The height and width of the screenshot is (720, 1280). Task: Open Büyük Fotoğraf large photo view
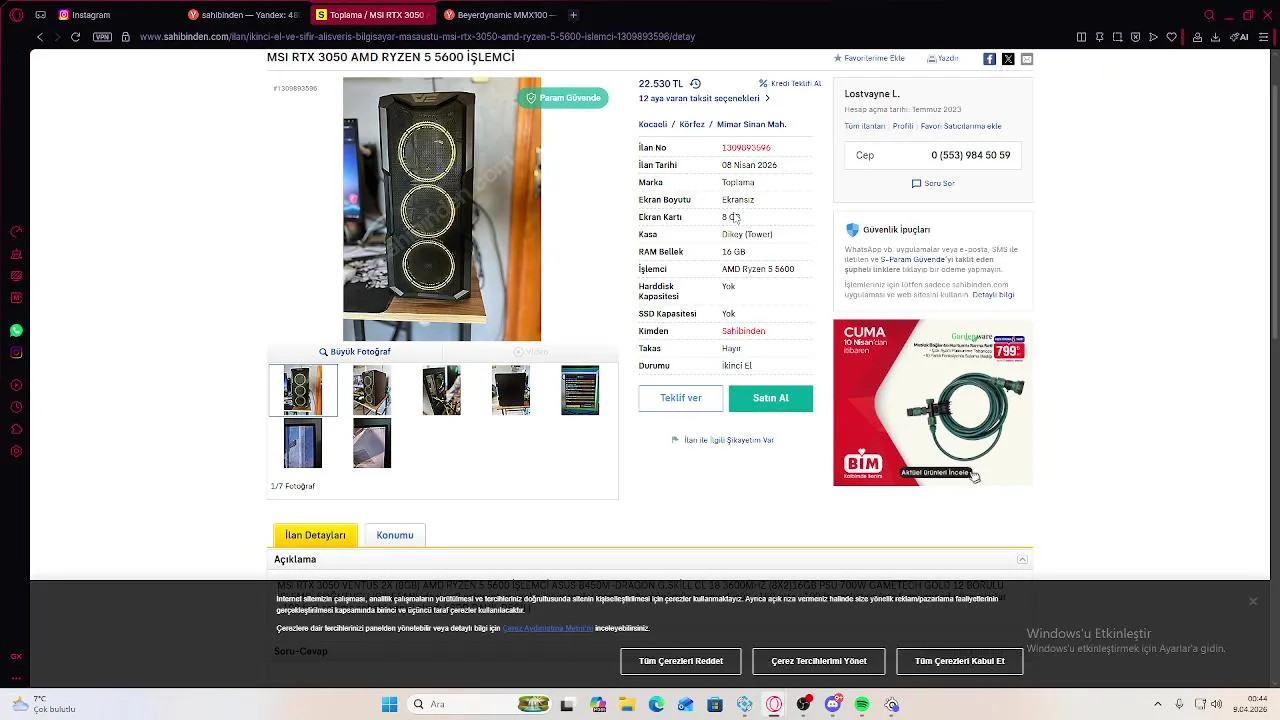[x=355, y=352]
